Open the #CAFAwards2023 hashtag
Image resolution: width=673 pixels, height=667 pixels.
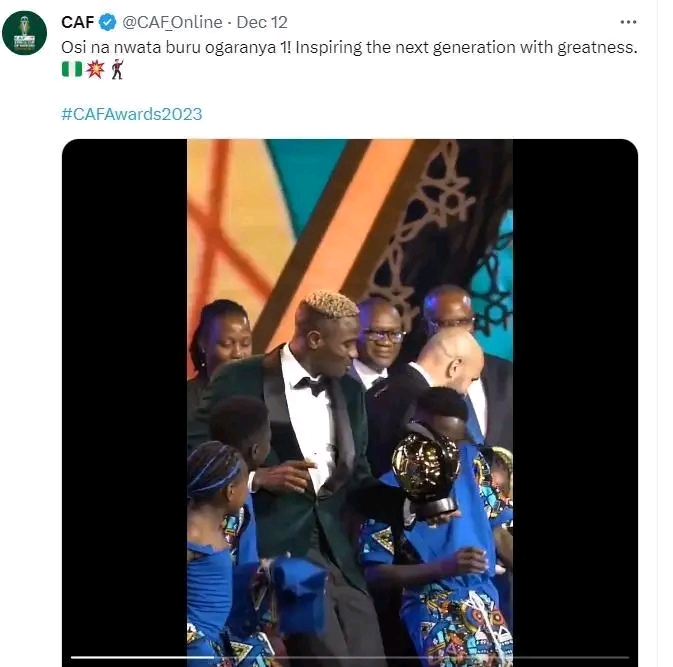(x=131, y=114)
